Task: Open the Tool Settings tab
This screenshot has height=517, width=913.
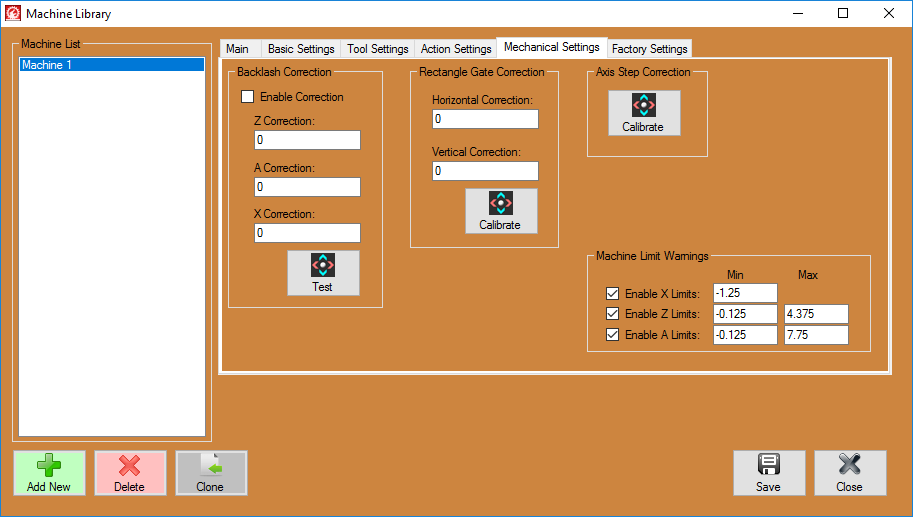Action: pyautogui.click(x=377, y=49)
